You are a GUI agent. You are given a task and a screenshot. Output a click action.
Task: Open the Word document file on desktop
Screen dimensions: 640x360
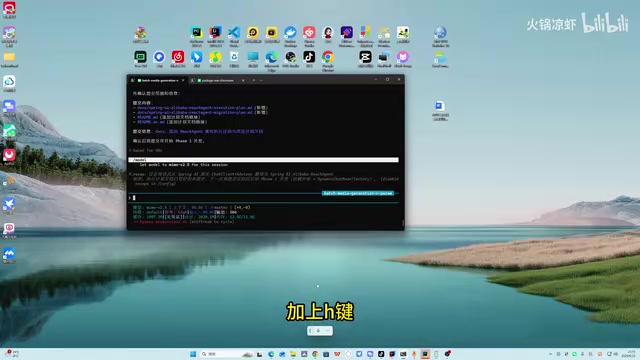[440, 110]
